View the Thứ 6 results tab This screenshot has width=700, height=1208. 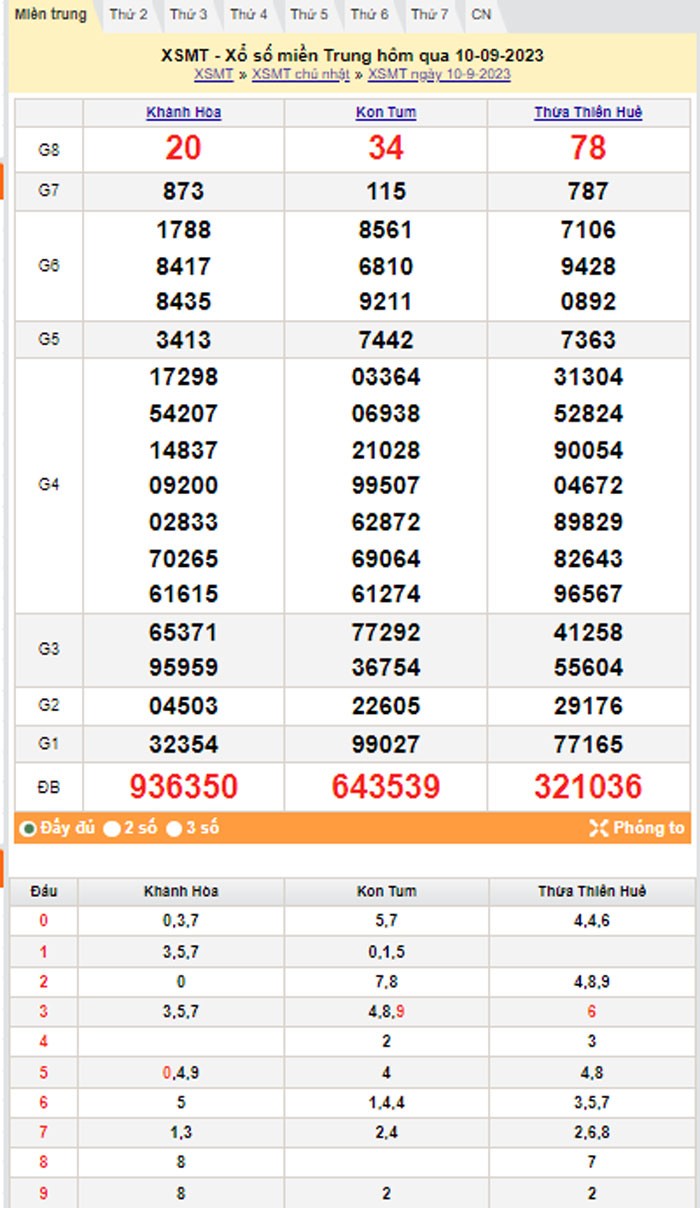pos(369,15)
